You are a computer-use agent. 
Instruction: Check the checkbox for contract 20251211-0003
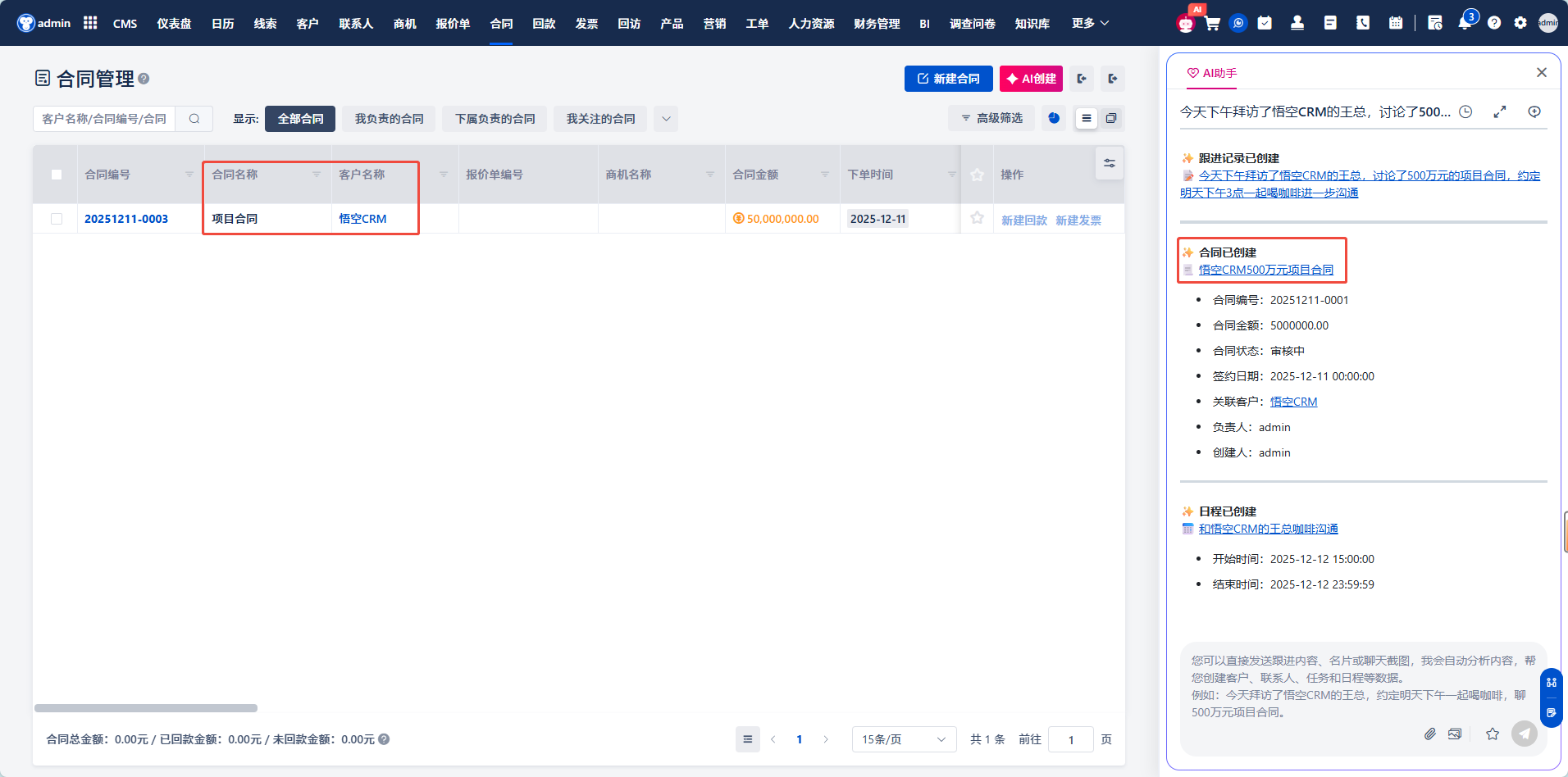[57, 219]
